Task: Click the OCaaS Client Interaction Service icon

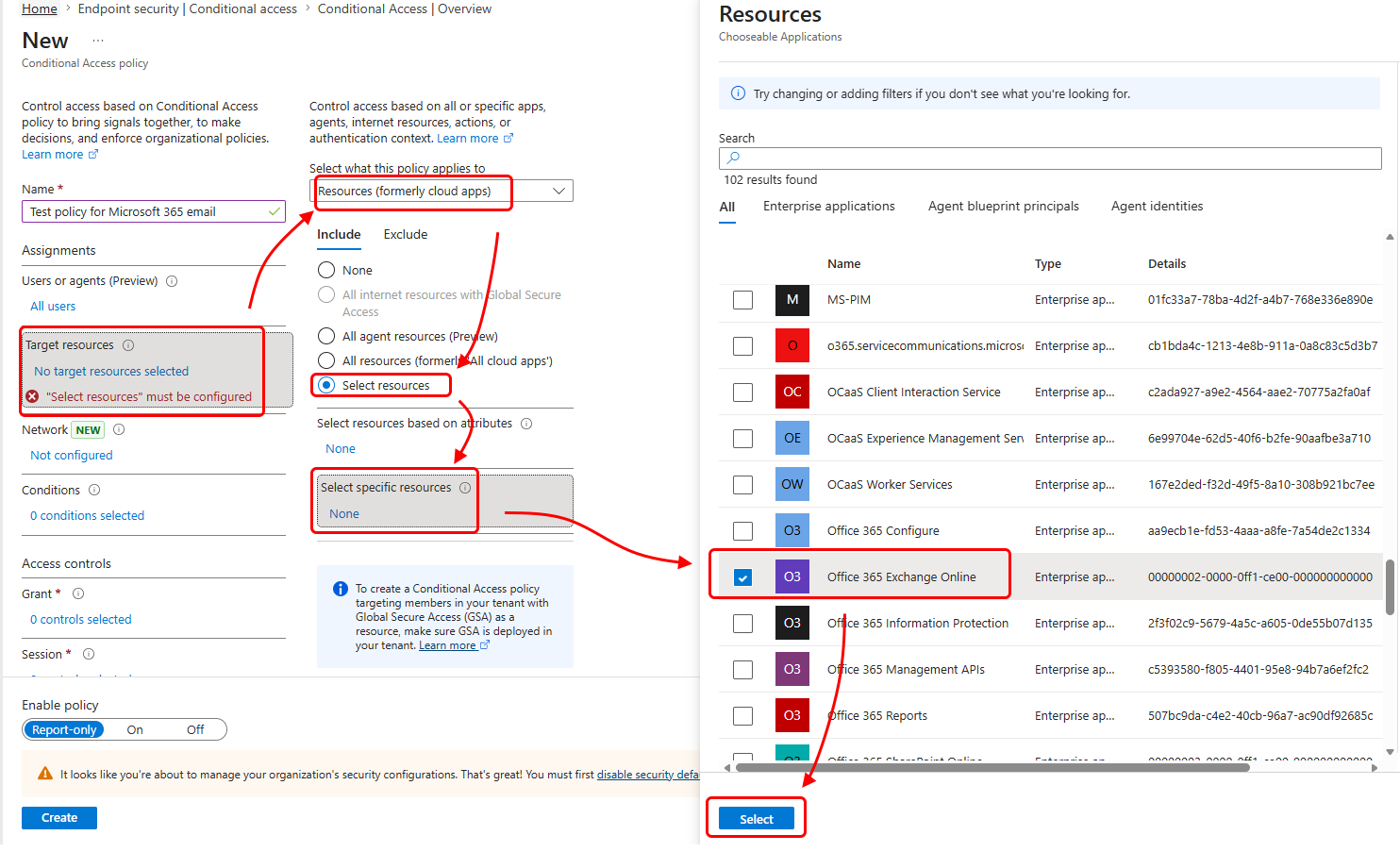Action: (792, 392)
